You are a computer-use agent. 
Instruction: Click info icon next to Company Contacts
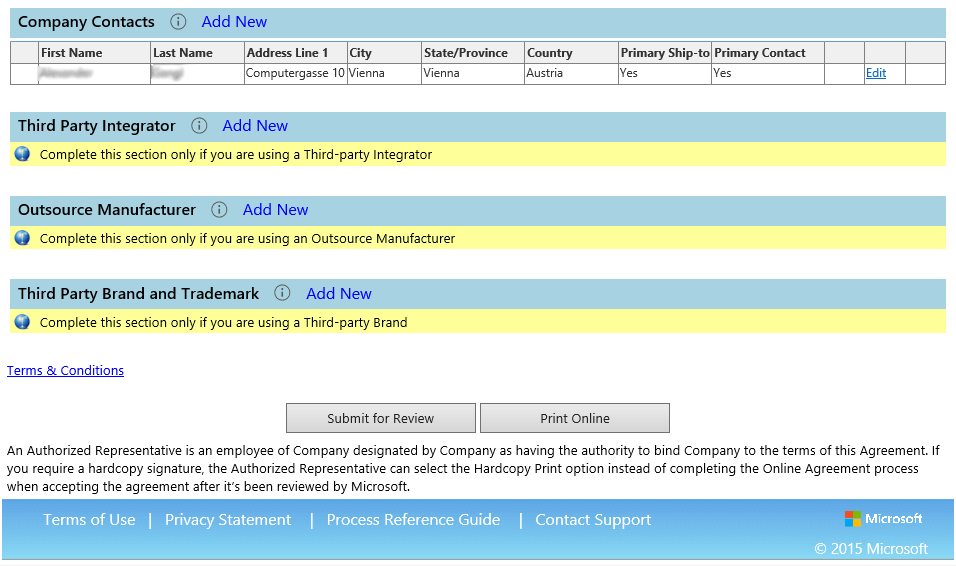click(x=178, y=22)
